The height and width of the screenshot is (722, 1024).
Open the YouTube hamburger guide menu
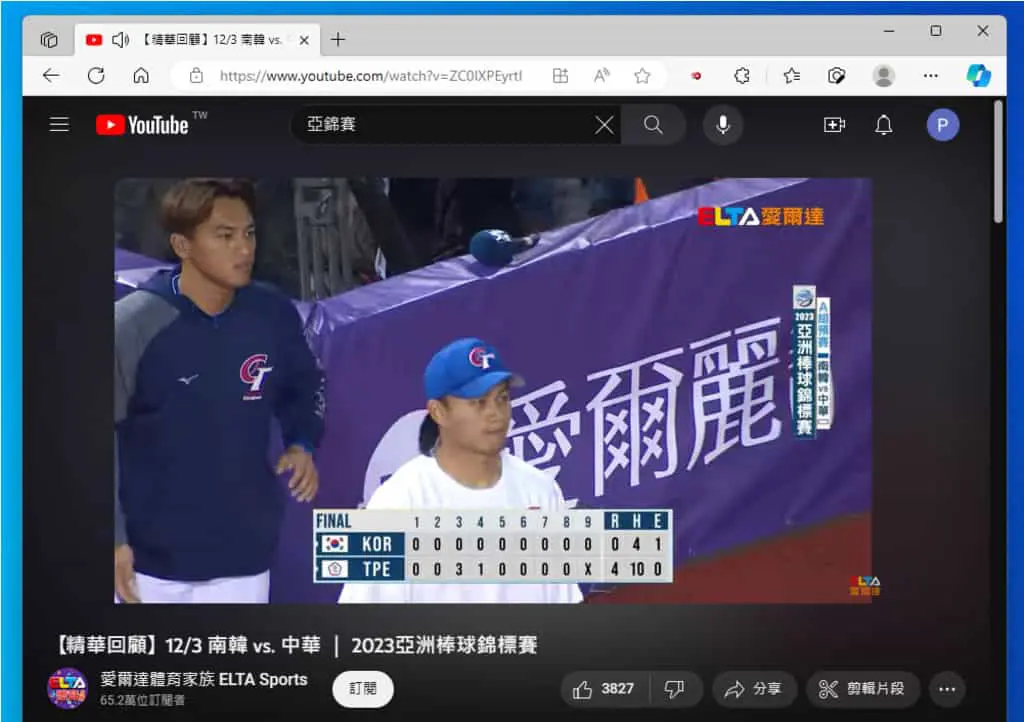tap(59, 124)
